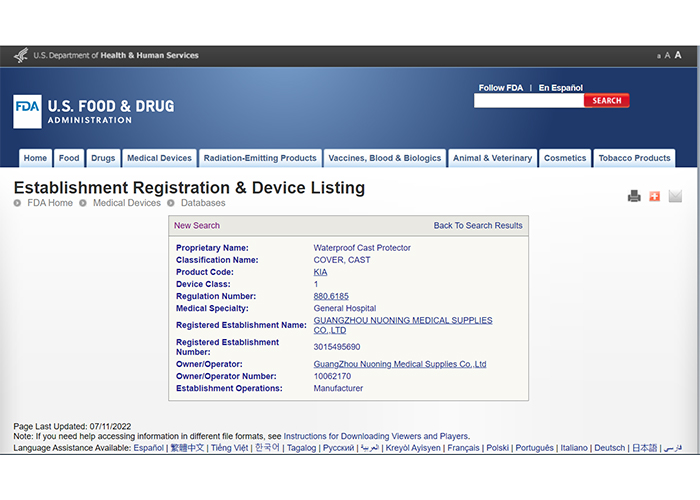Select Français language link
Image resolution: width=700 pixels, height=500 pixels.
[x=463, y=448]
